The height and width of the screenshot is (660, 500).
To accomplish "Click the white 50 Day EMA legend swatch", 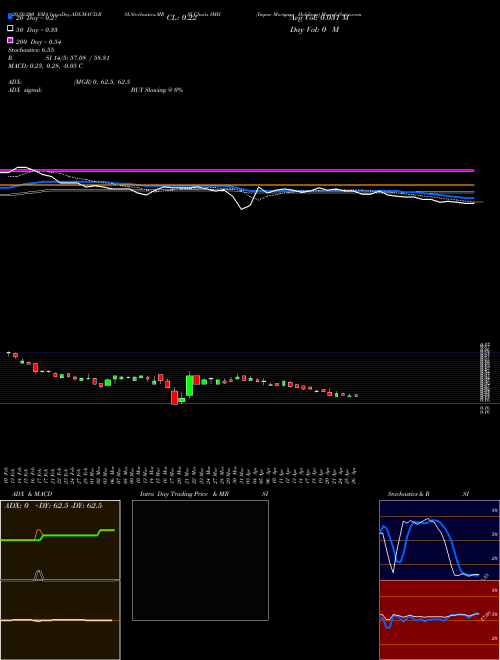I will tap(10, 29).
